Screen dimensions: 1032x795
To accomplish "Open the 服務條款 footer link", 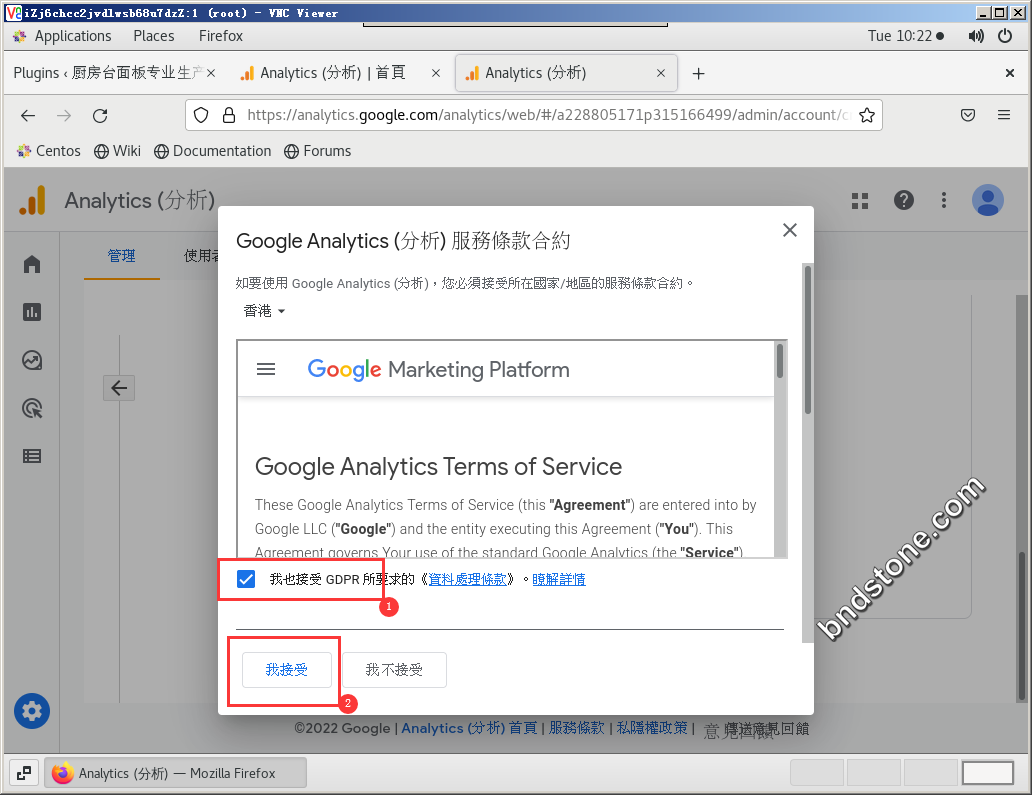I will click(x=577, y=728).
